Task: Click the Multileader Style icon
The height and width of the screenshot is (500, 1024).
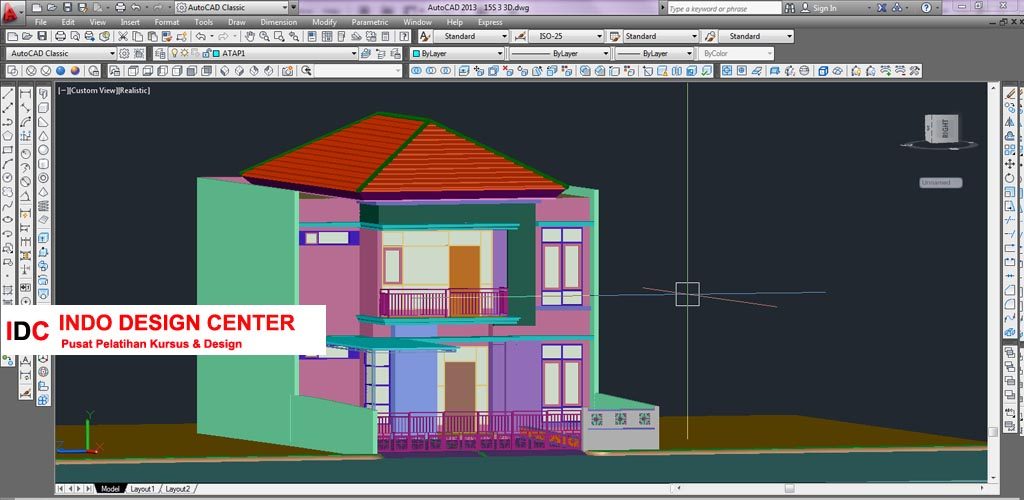Action: click(x=710, y=37)
